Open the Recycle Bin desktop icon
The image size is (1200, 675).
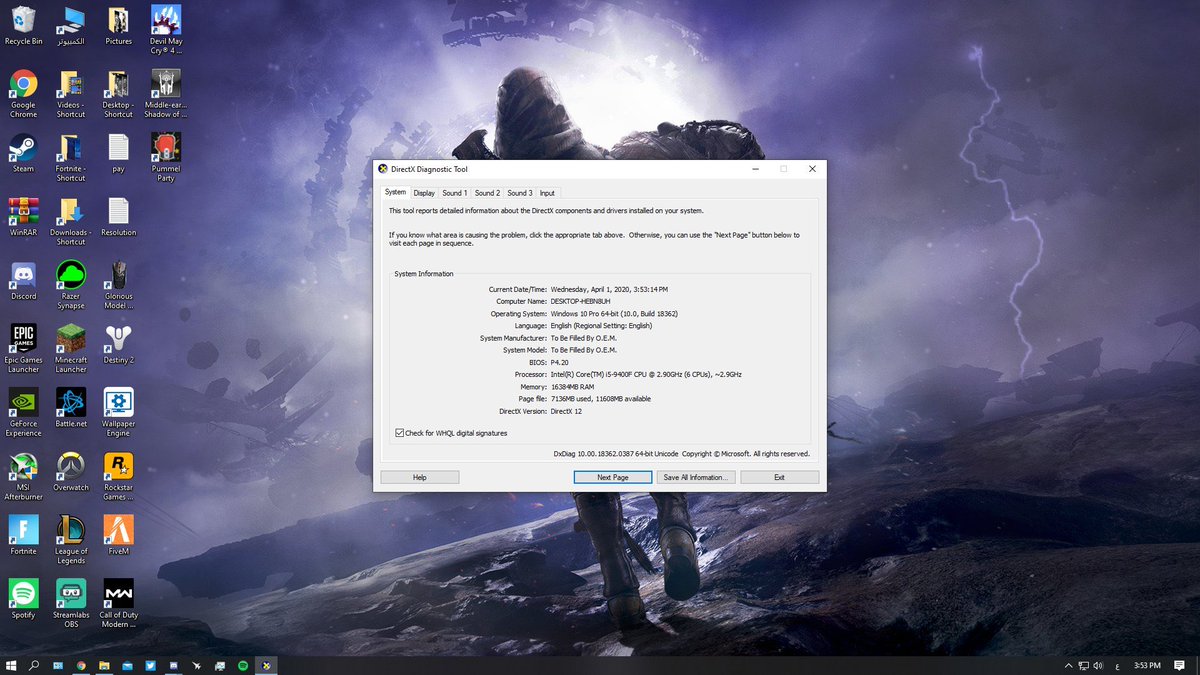pyautogui.click(x=23, y=27)
